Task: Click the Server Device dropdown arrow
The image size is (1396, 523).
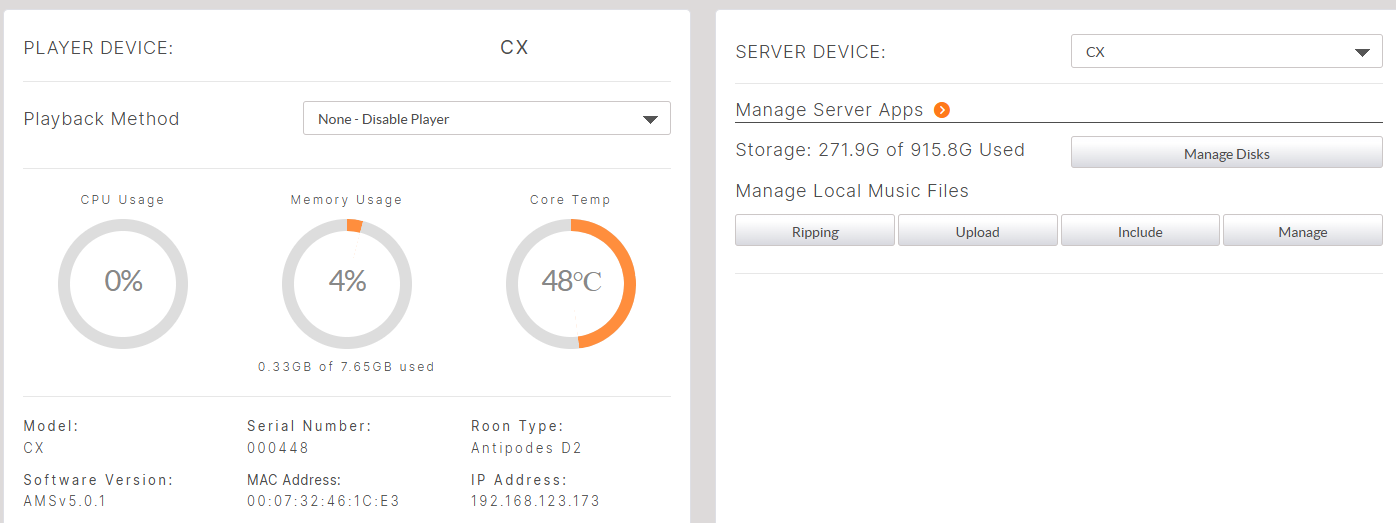Action: pos(1361,52)
